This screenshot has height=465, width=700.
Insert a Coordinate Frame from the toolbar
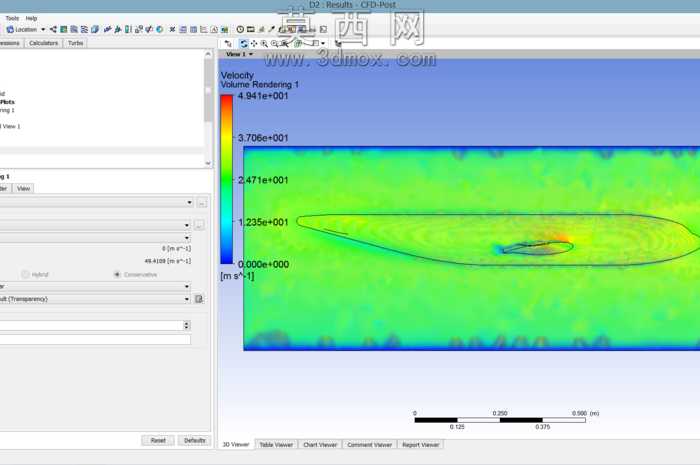point(117,29)
